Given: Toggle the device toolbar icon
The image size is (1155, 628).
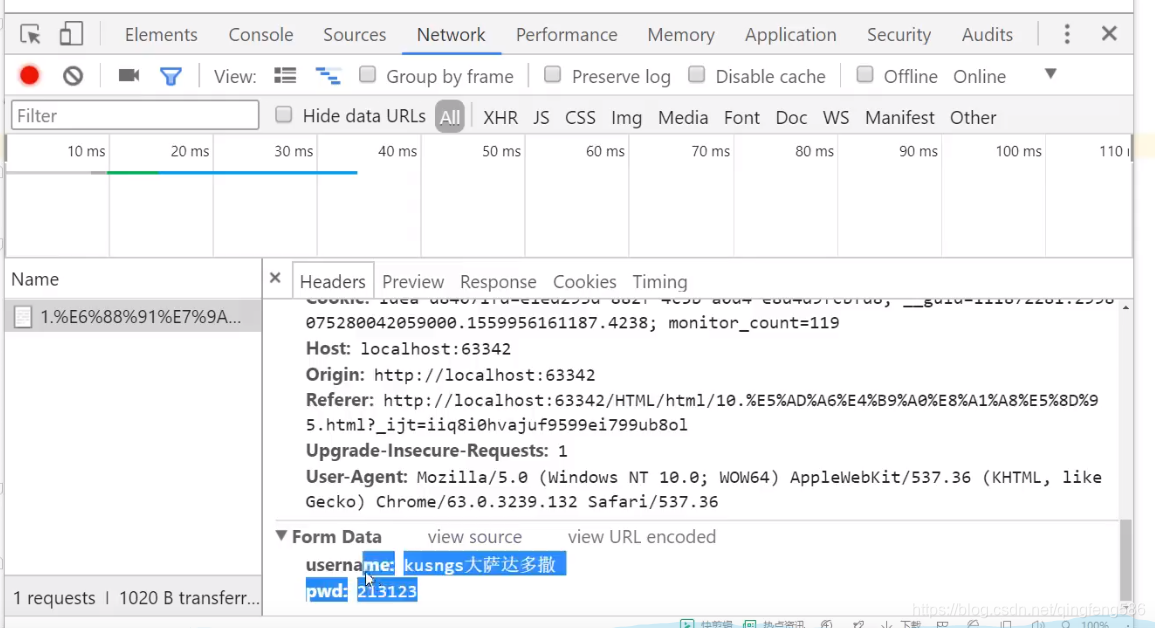Looking at the screenshot, I should 71,34.
